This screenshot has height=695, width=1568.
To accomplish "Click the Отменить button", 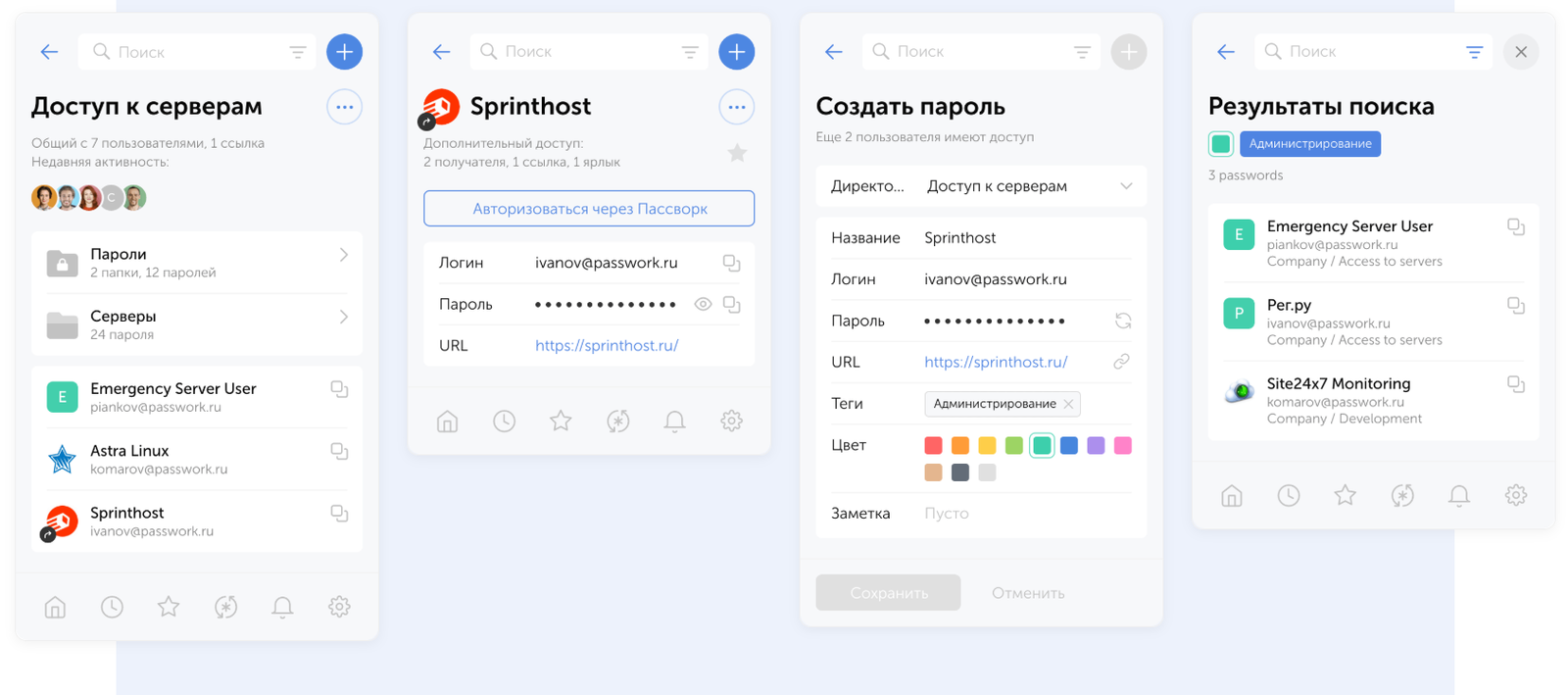I will click(x=1028, y=593).
